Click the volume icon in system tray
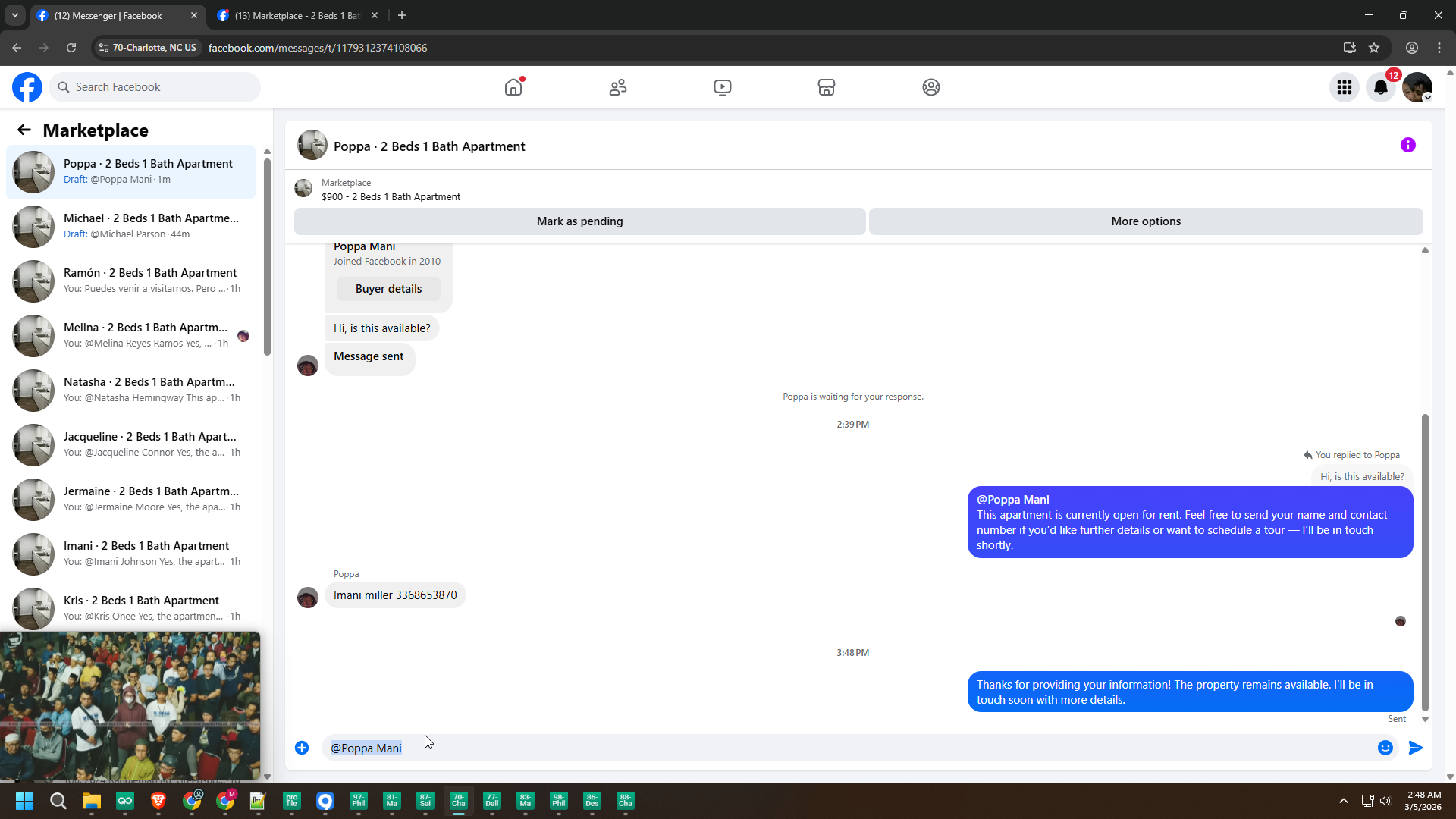 [x=1385, y=801]
